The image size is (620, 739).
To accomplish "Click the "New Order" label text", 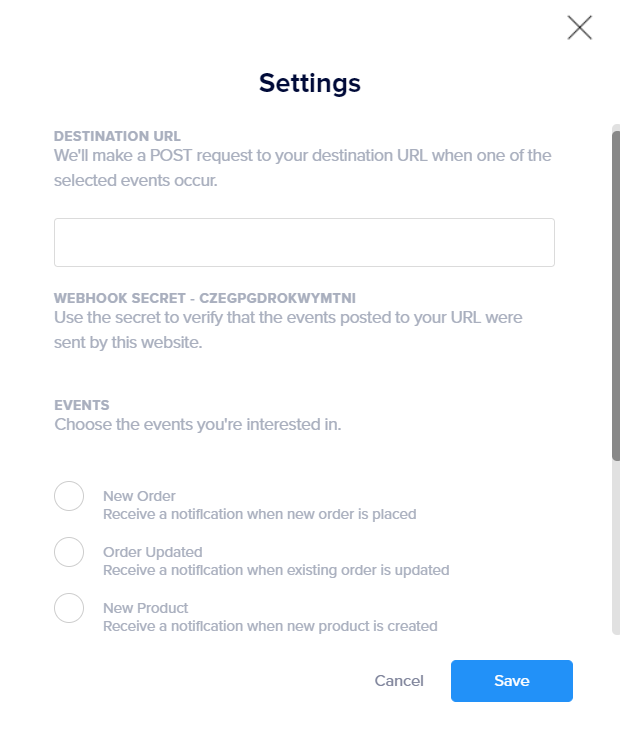I will click(x=139, y=496).
